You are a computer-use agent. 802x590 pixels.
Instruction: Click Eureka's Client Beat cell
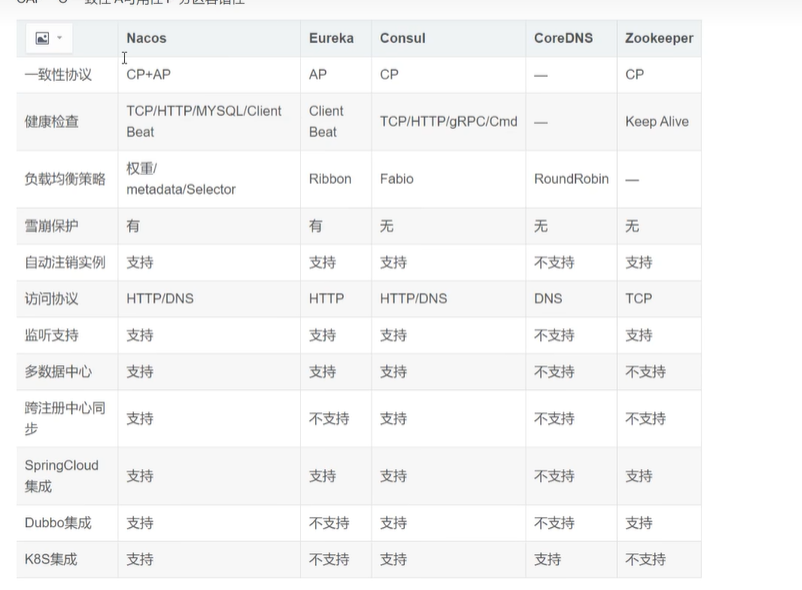(326, 122)
